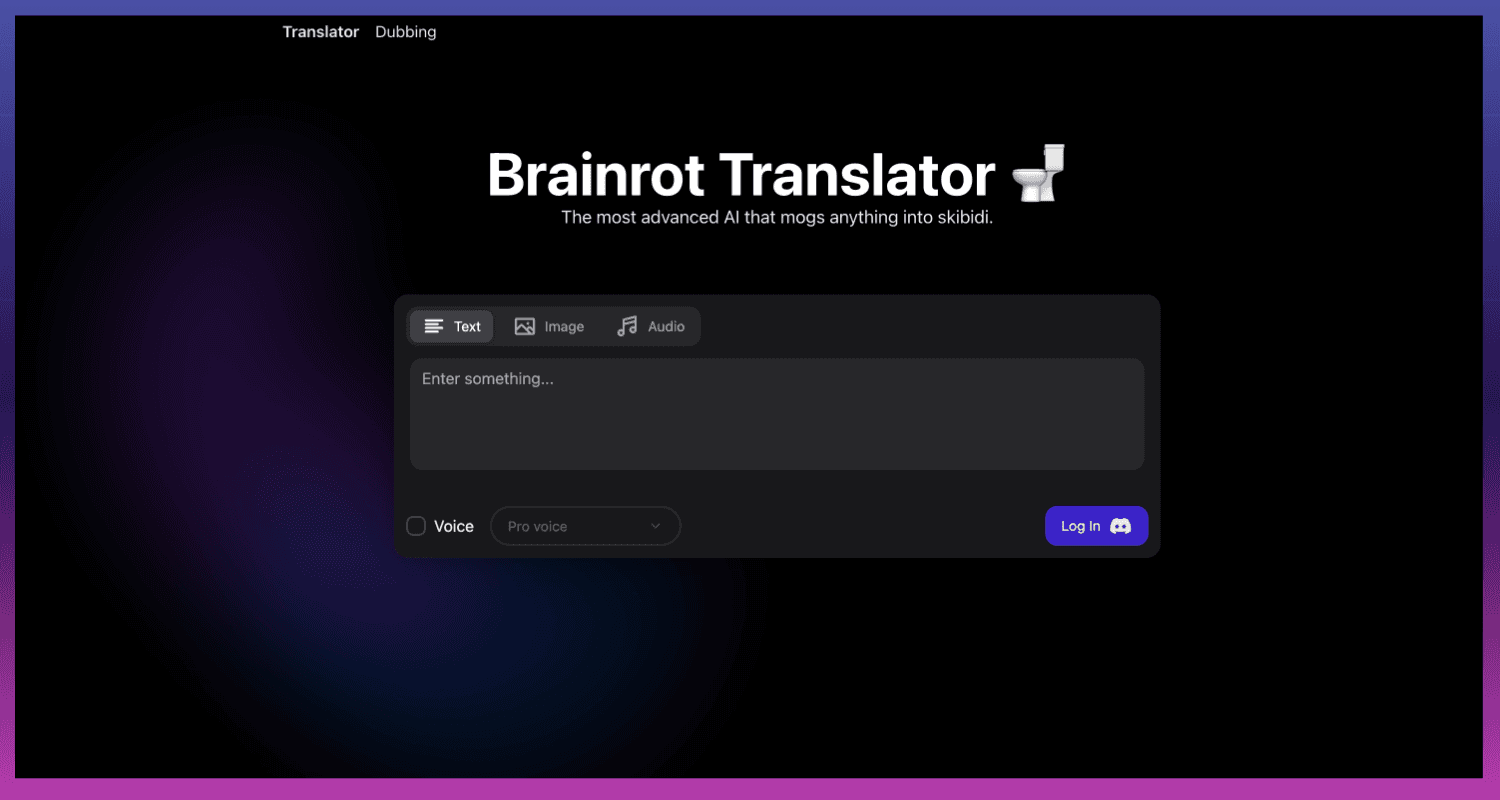
Task: Click the toilet emoji beside the title
Action: tap(1040, 173)
